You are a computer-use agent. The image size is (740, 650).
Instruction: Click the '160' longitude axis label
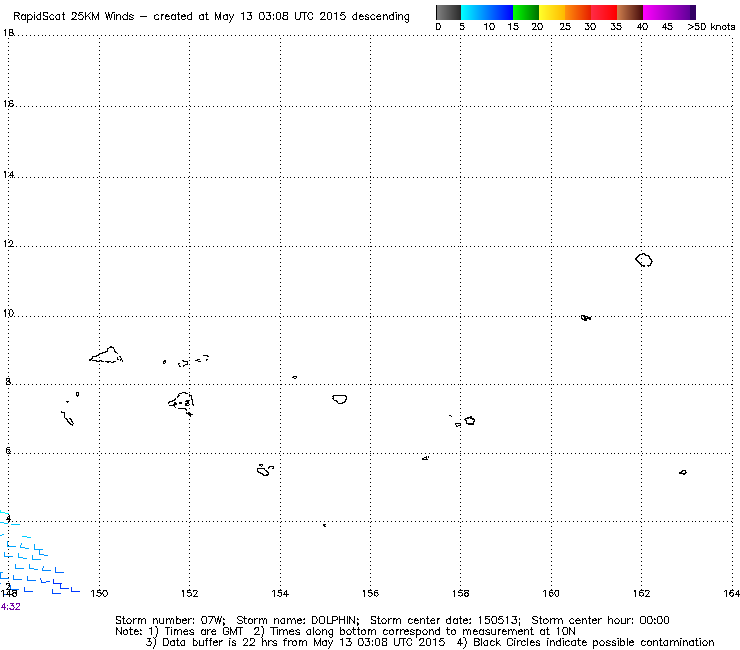pos(551,593)
